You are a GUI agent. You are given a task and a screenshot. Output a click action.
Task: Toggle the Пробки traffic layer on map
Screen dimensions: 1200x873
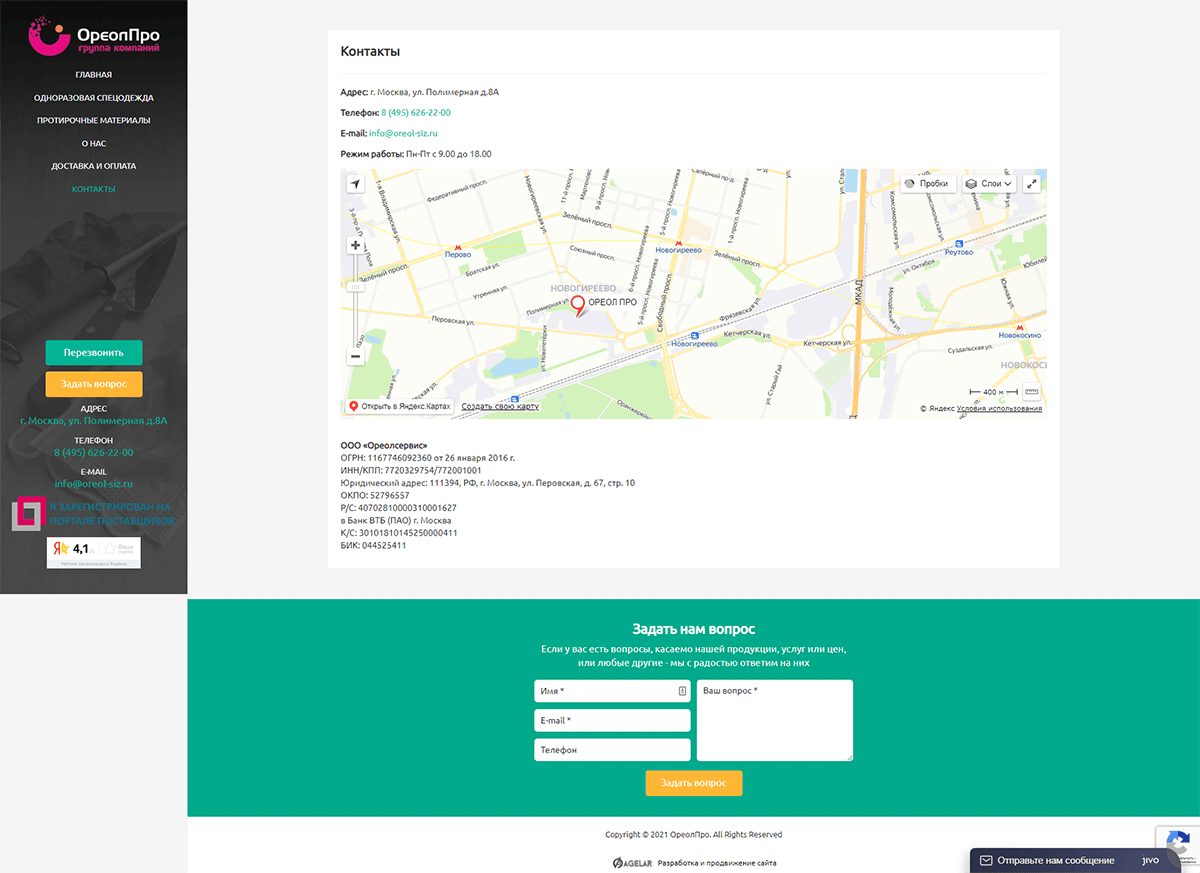click(x=926, y=184)
